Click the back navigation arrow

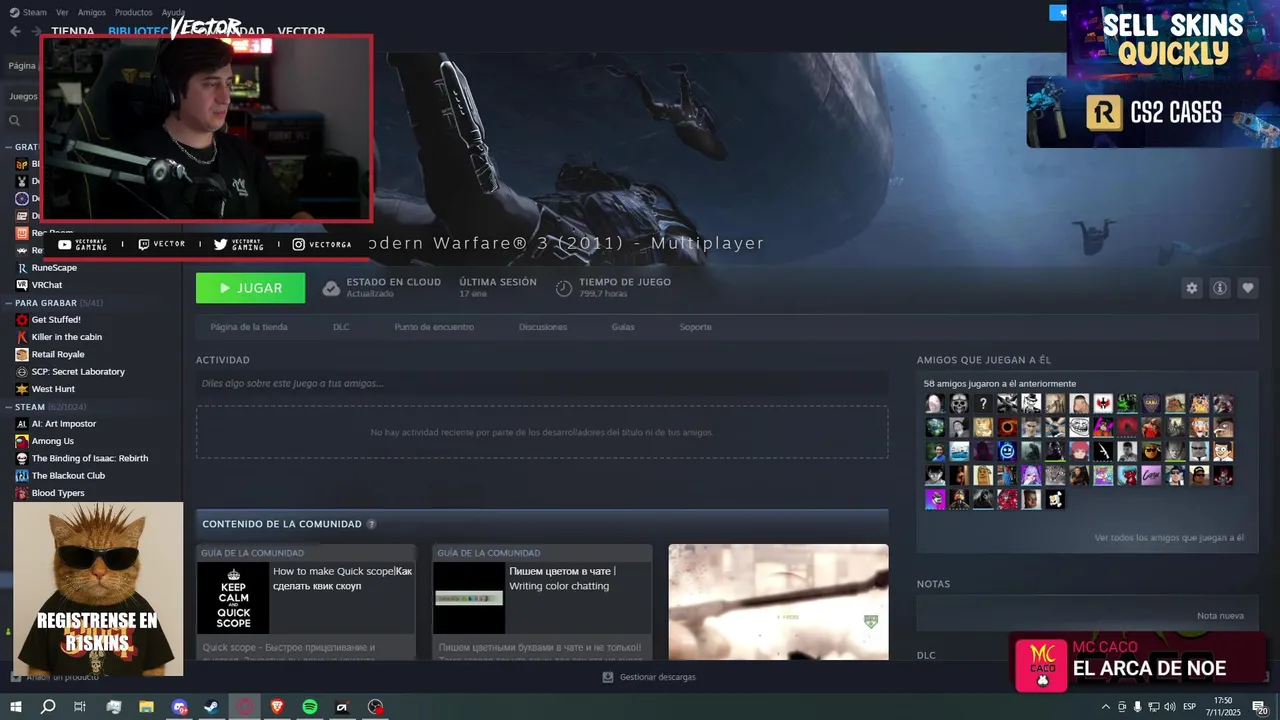point(15,31)
